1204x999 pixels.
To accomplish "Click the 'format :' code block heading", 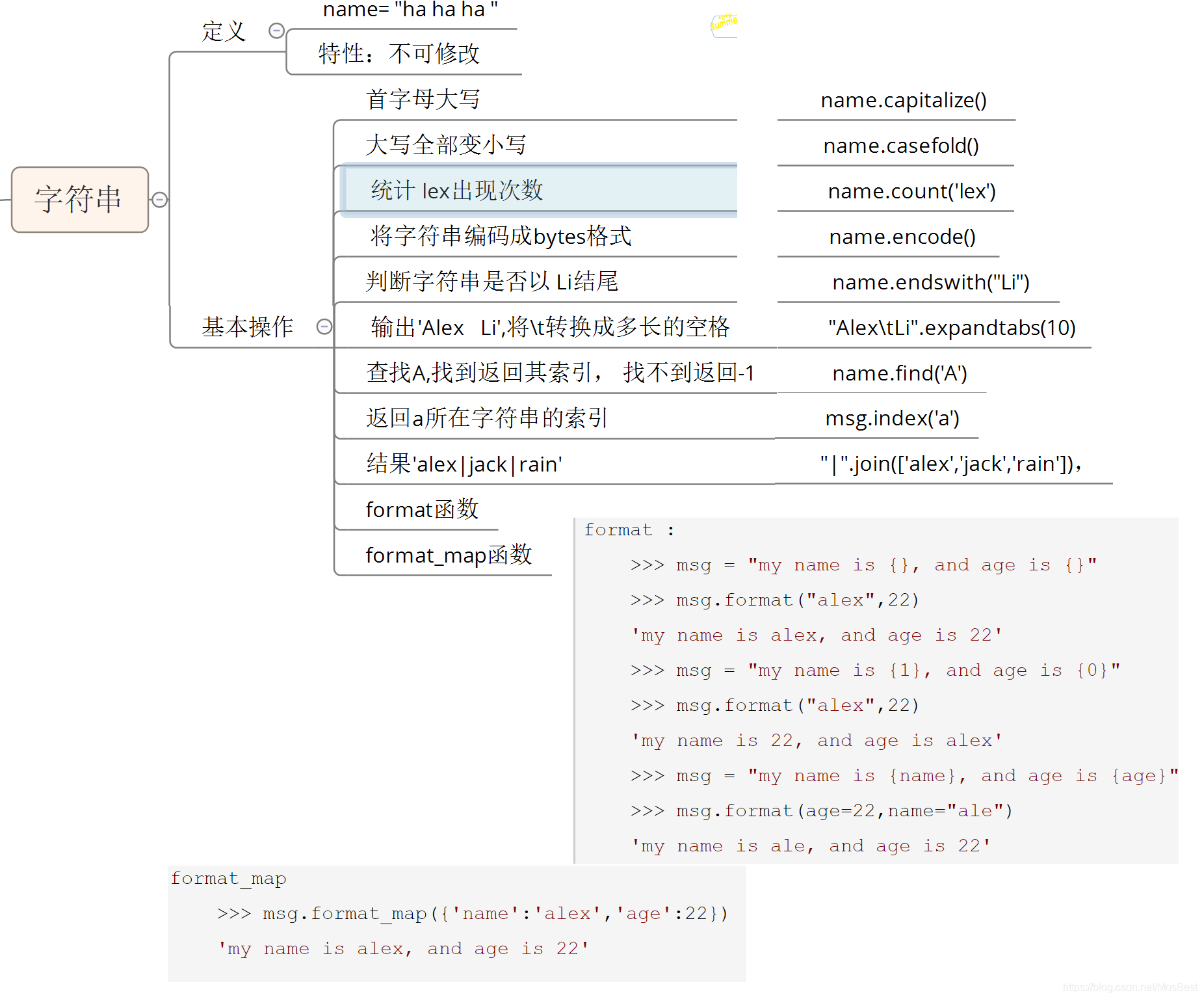I will (x=629, y=529).
